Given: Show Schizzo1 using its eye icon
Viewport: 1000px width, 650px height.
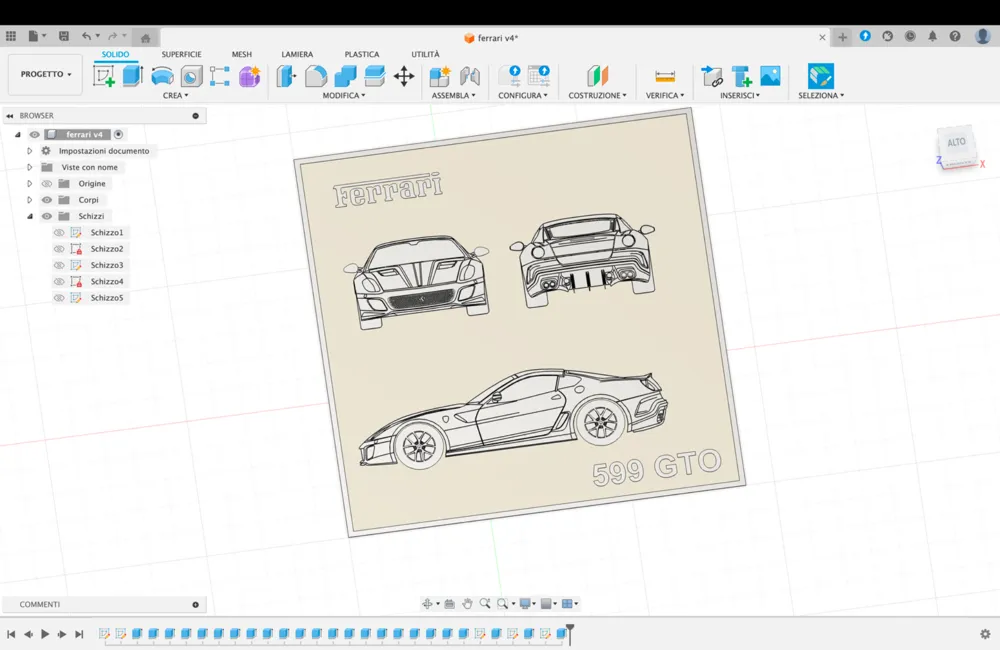Looking at the screenshot, I should point(59,233).
